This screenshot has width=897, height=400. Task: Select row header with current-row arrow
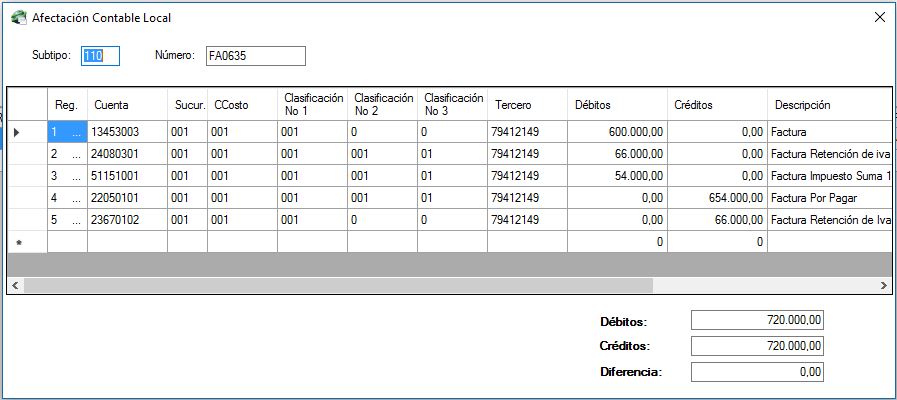[x=27, y=132]
